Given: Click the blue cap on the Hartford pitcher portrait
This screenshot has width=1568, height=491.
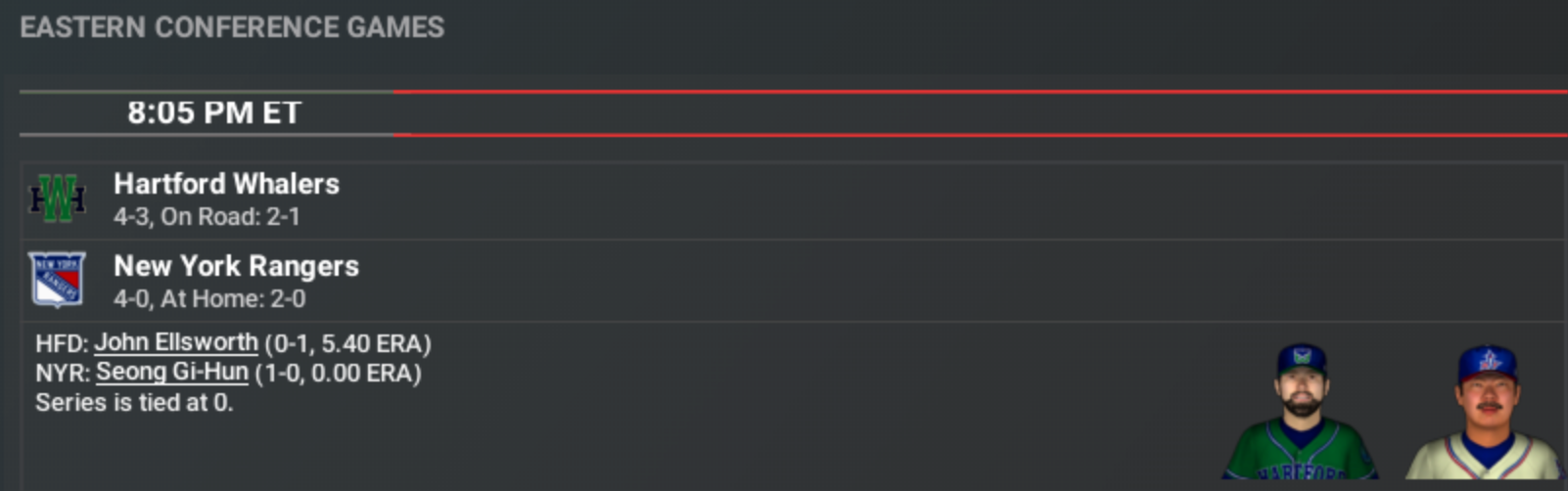Looking at the screenshot, I should (1301, 359).
